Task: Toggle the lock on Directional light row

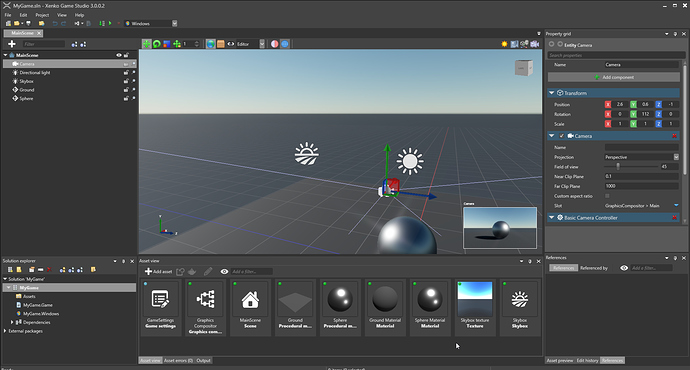Action: pyautogui.click(x=126, y=73)
